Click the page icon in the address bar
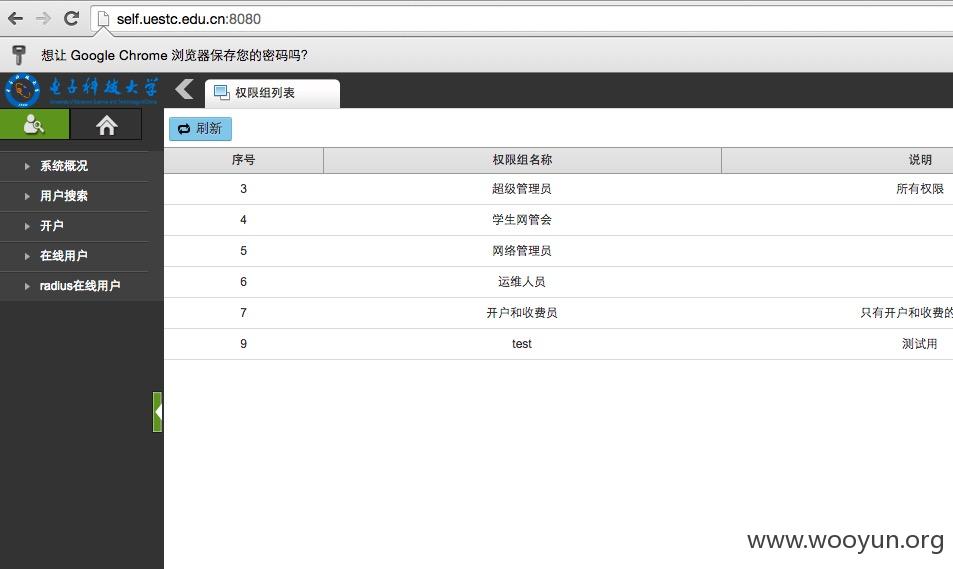 pyautogui.click(x=103, y=19)
